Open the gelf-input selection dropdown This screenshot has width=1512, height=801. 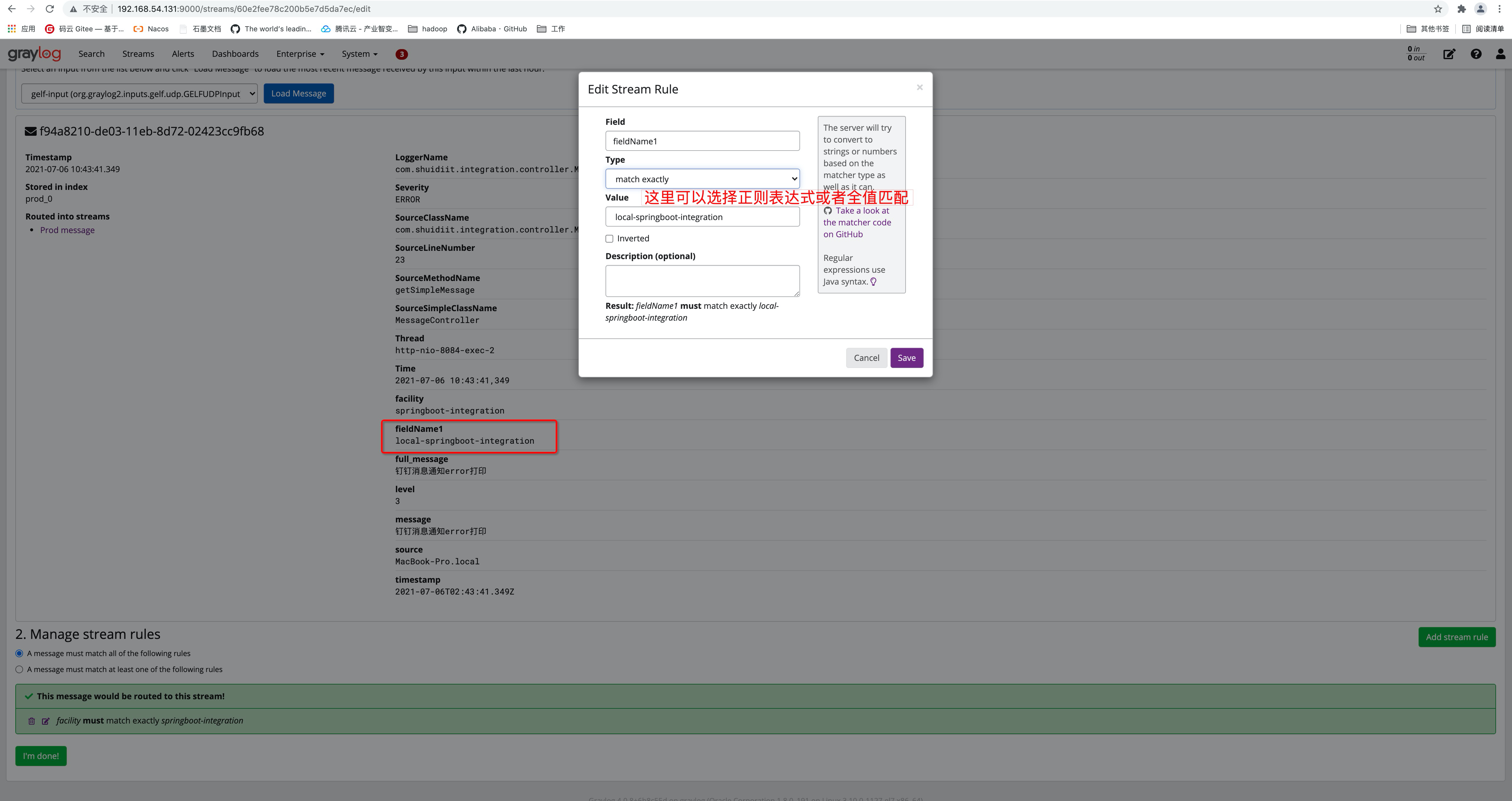pos(139,93)
